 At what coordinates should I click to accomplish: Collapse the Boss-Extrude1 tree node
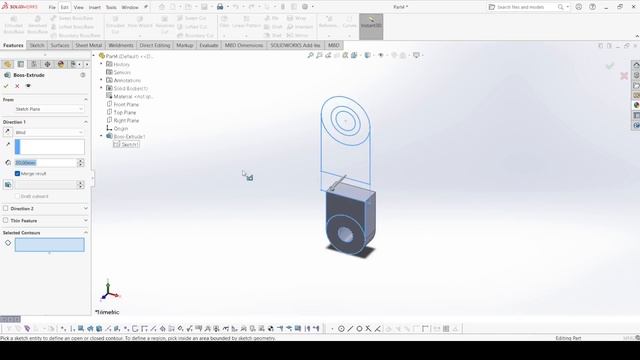tap(102, 136)
